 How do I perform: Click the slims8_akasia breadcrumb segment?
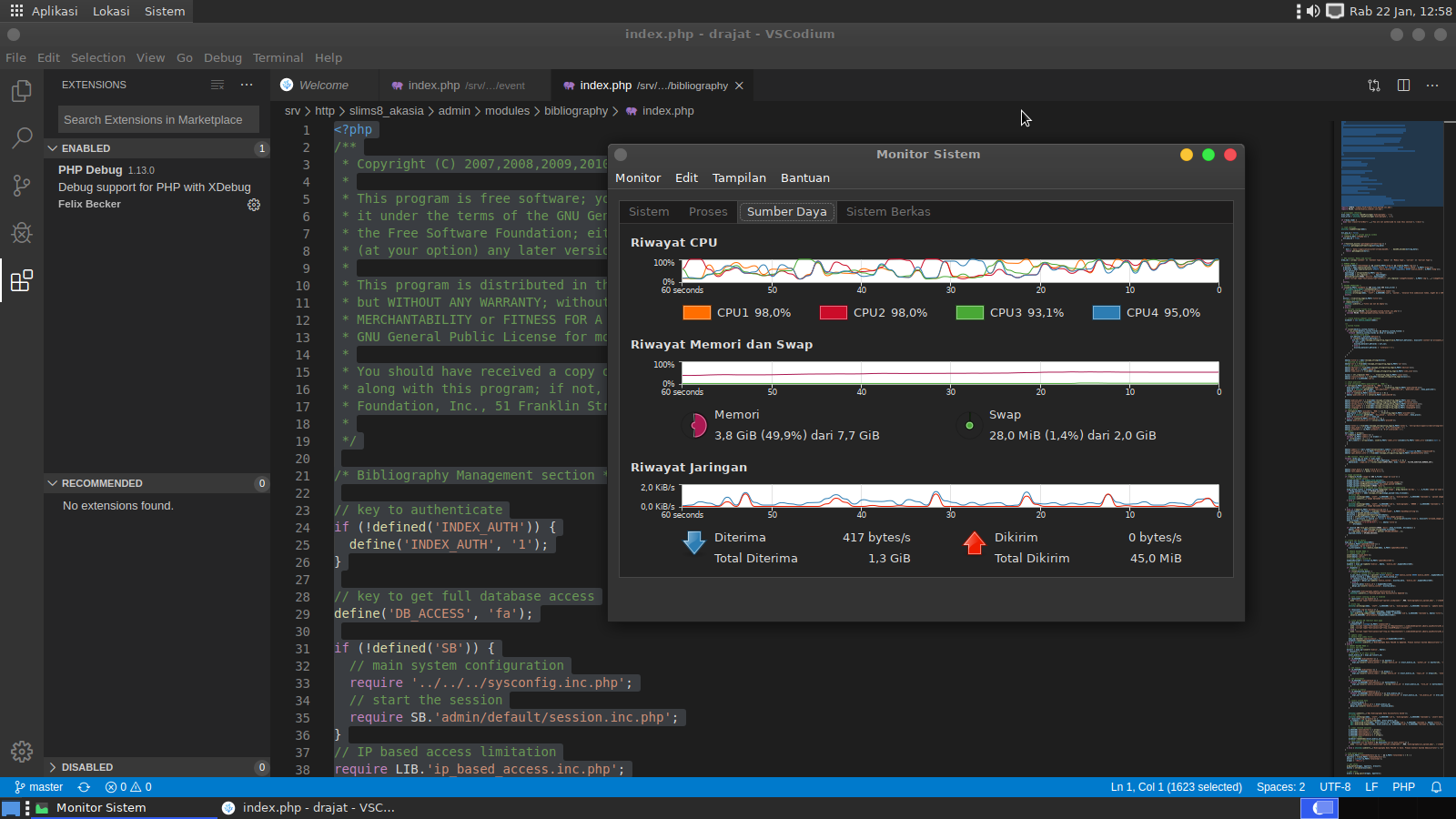(386, 111)
